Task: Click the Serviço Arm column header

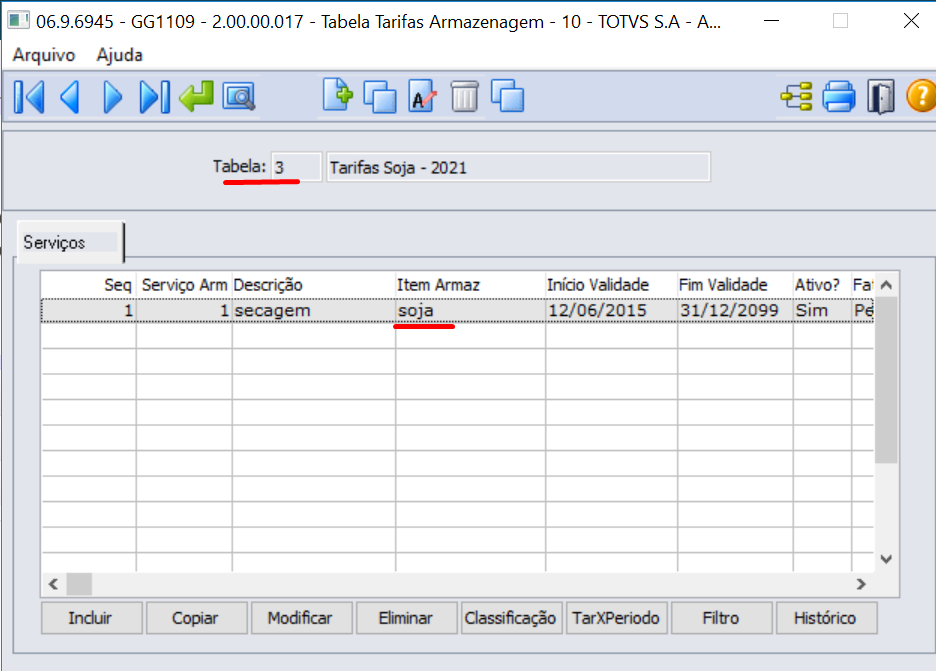Action: [x=184, y=285]
